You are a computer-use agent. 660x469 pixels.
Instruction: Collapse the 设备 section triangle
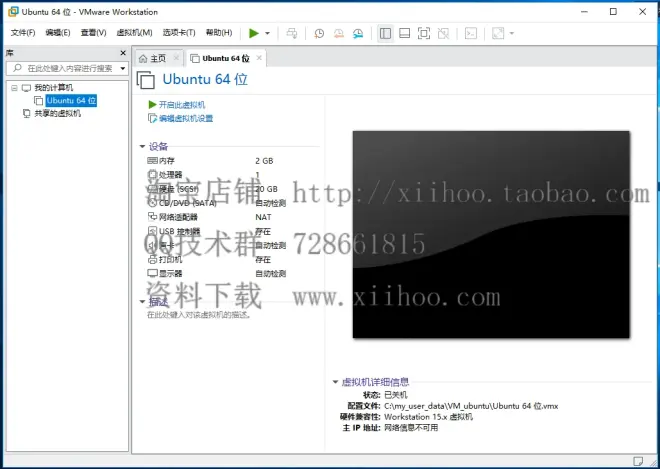[142, 147]
